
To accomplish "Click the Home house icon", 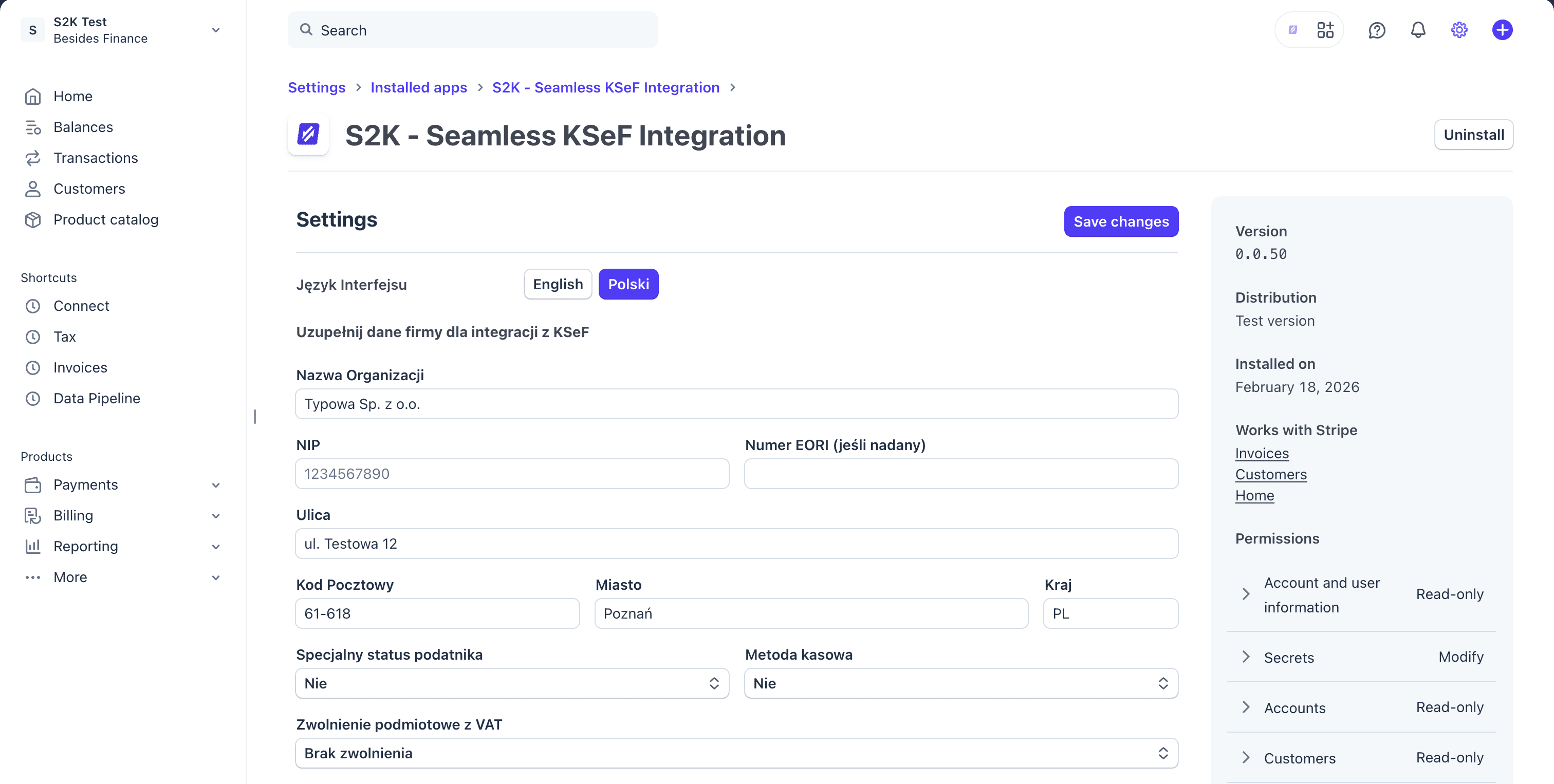I will click(x=32, y=97).
